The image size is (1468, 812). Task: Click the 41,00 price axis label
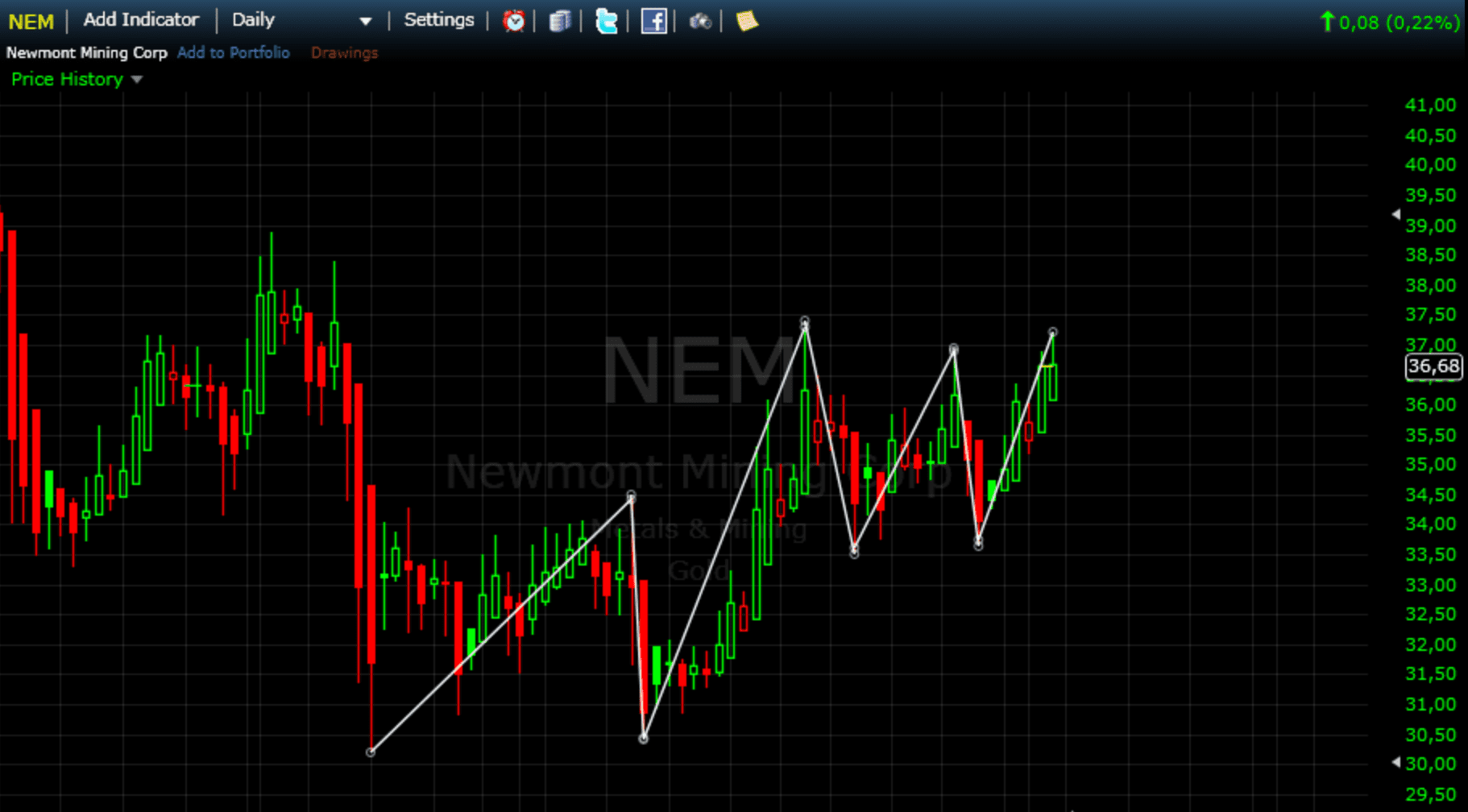click(x=1430, y=105)
